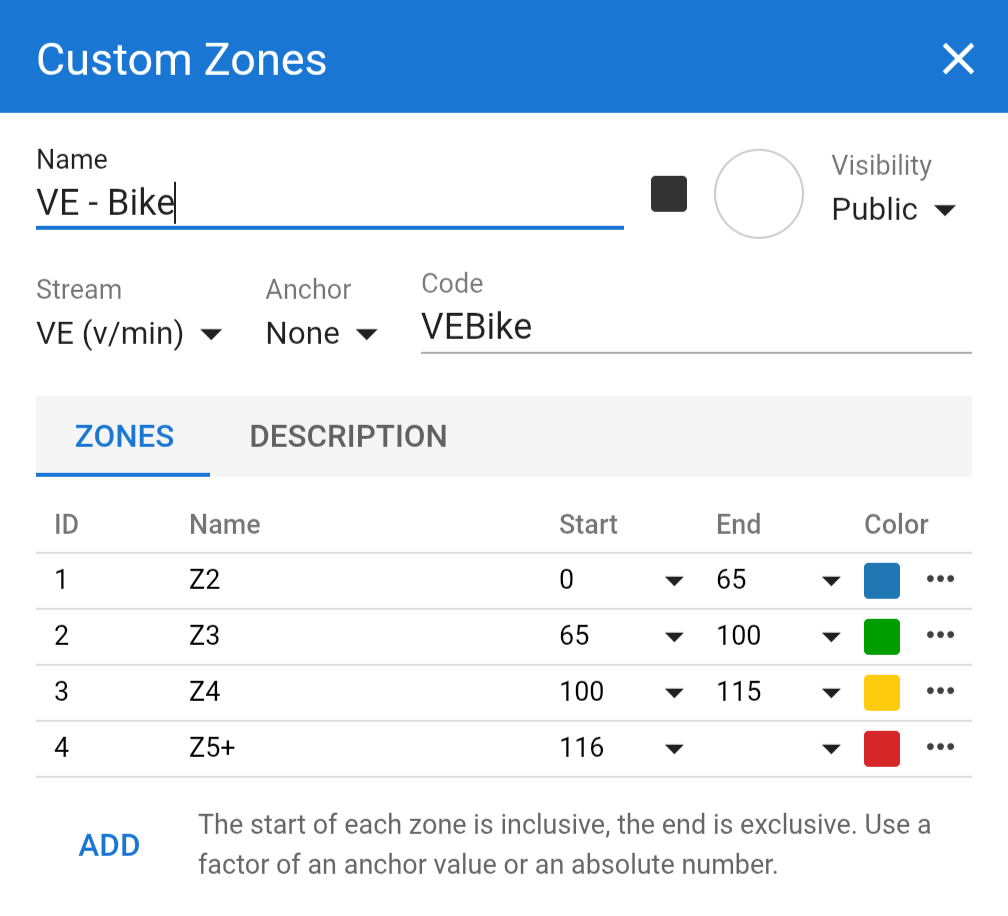Open more options for zone Z4

pos(940,692)
